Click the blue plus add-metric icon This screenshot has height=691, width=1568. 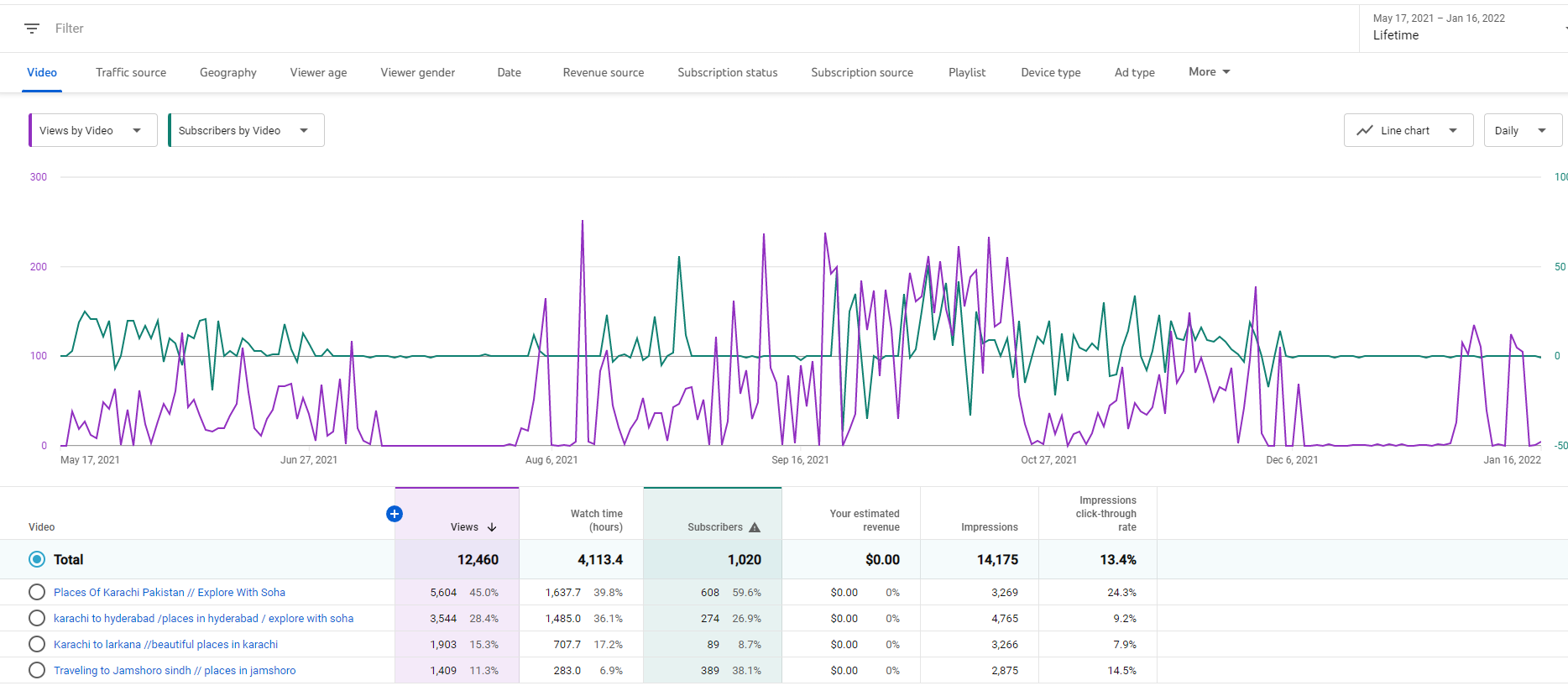click(x=395, y=514)
